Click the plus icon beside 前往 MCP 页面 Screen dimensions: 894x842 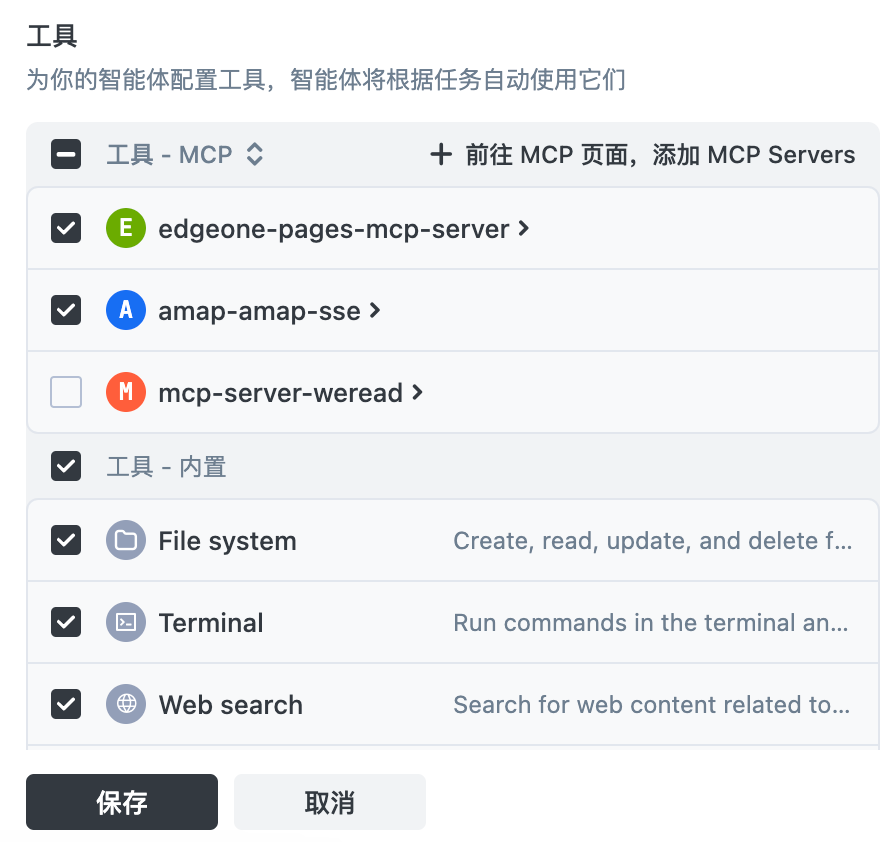point(441,154)
